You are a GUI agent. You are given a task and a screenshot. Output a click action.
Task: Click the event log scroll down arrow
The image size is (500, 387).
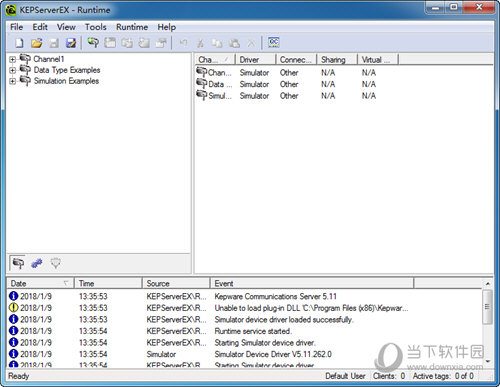(488, 361)
